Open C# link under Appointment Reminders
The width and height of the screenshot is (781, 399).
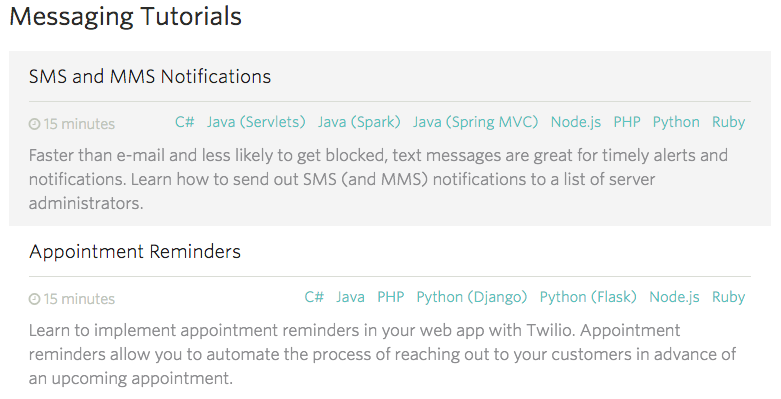[314, 297]
